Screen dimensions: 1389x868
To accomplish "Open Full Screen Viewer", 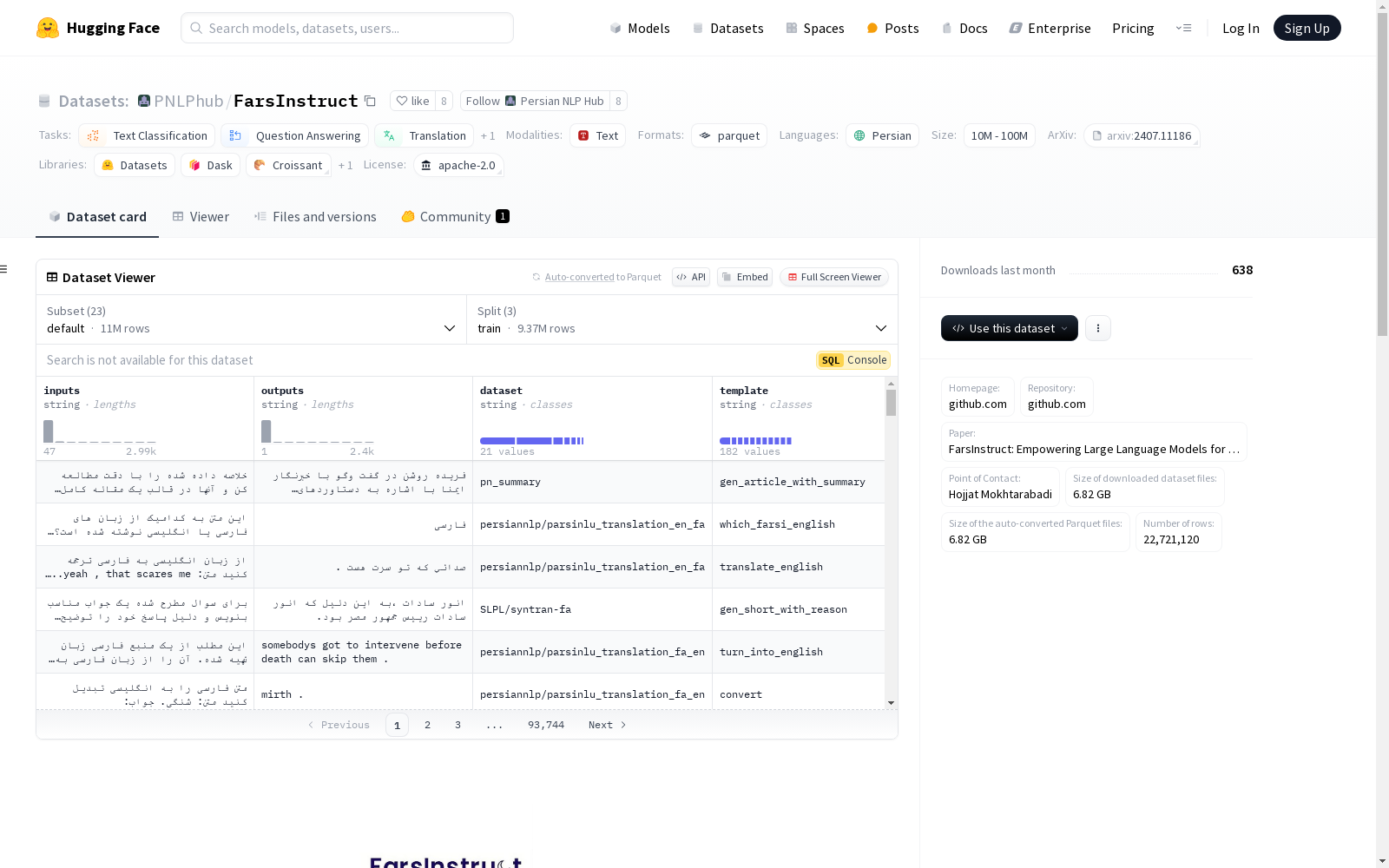I will pyautogui.click(x=834, y=277).
